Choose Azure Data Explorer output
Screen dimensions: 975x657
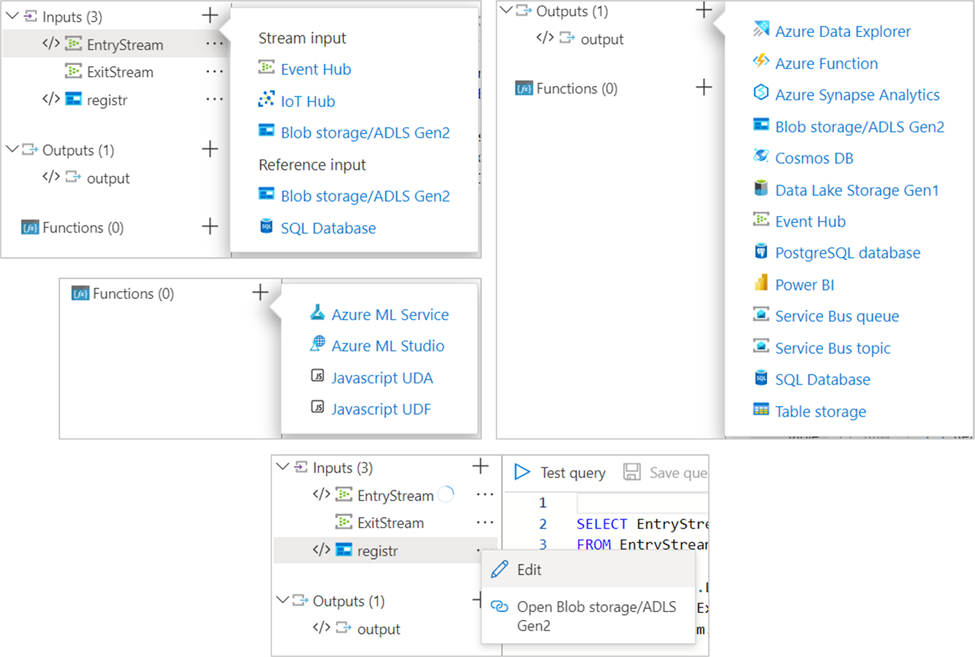click(843, 31)
